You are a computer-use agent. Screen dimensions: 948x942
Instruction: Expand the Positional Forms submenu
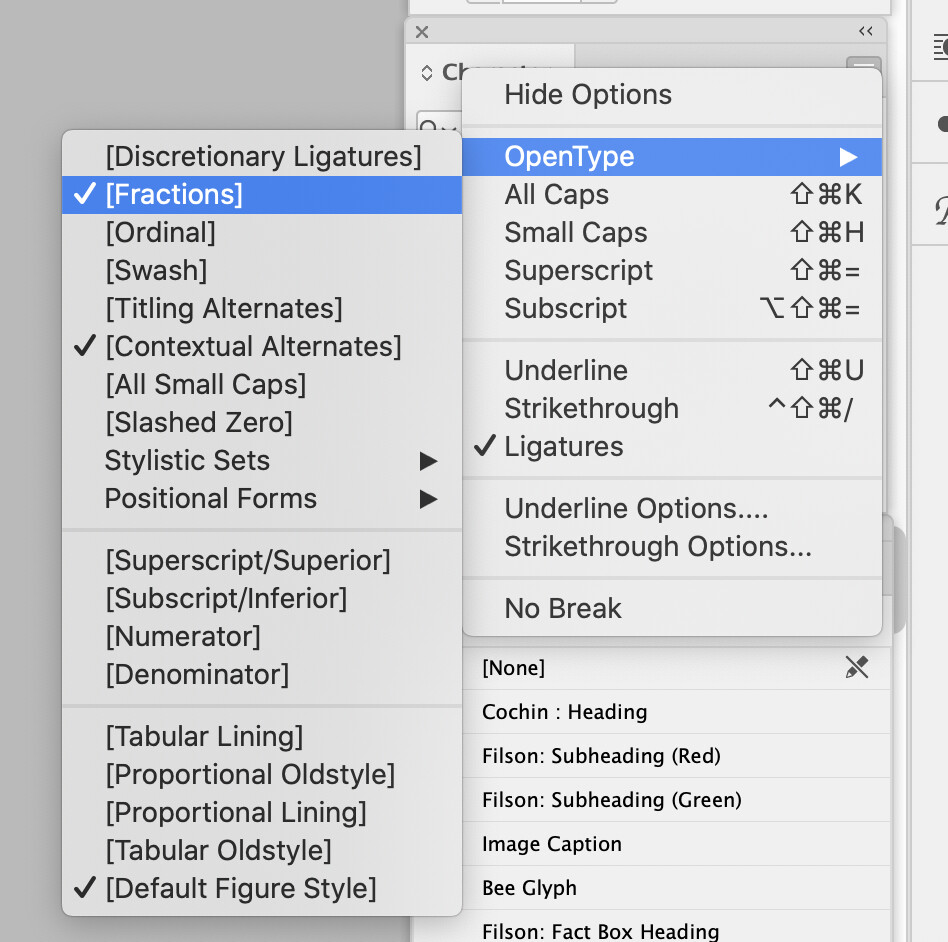[210, 498]
